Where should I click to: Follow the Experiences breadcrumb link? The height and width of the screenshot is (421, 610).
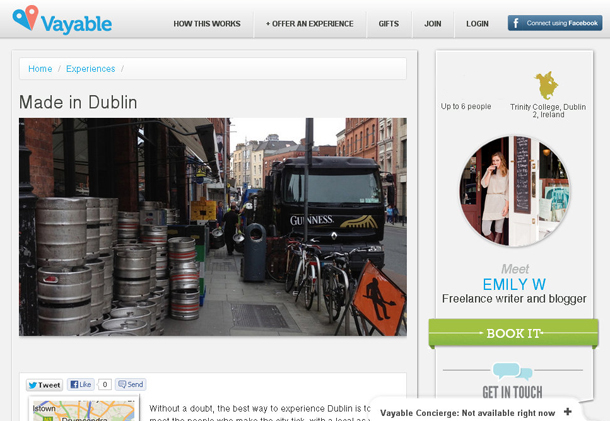click(91, 69)
